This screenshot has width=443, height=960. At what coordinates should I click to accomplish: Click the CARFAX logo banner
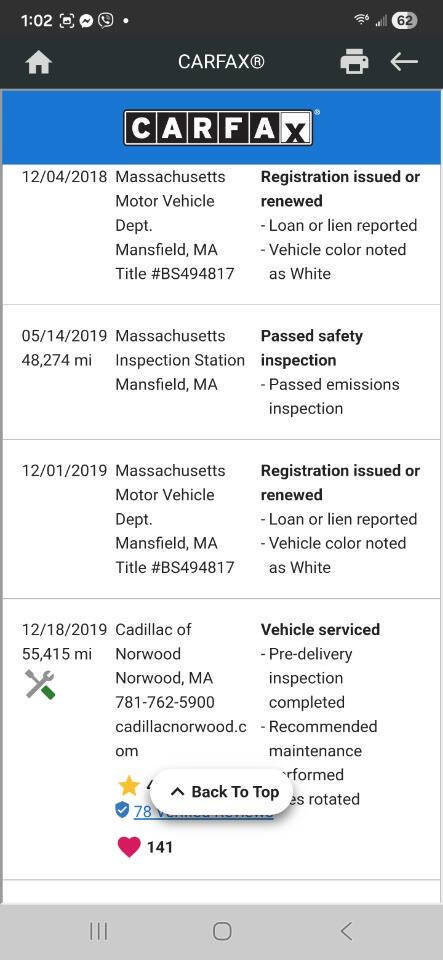coord(222,127)
